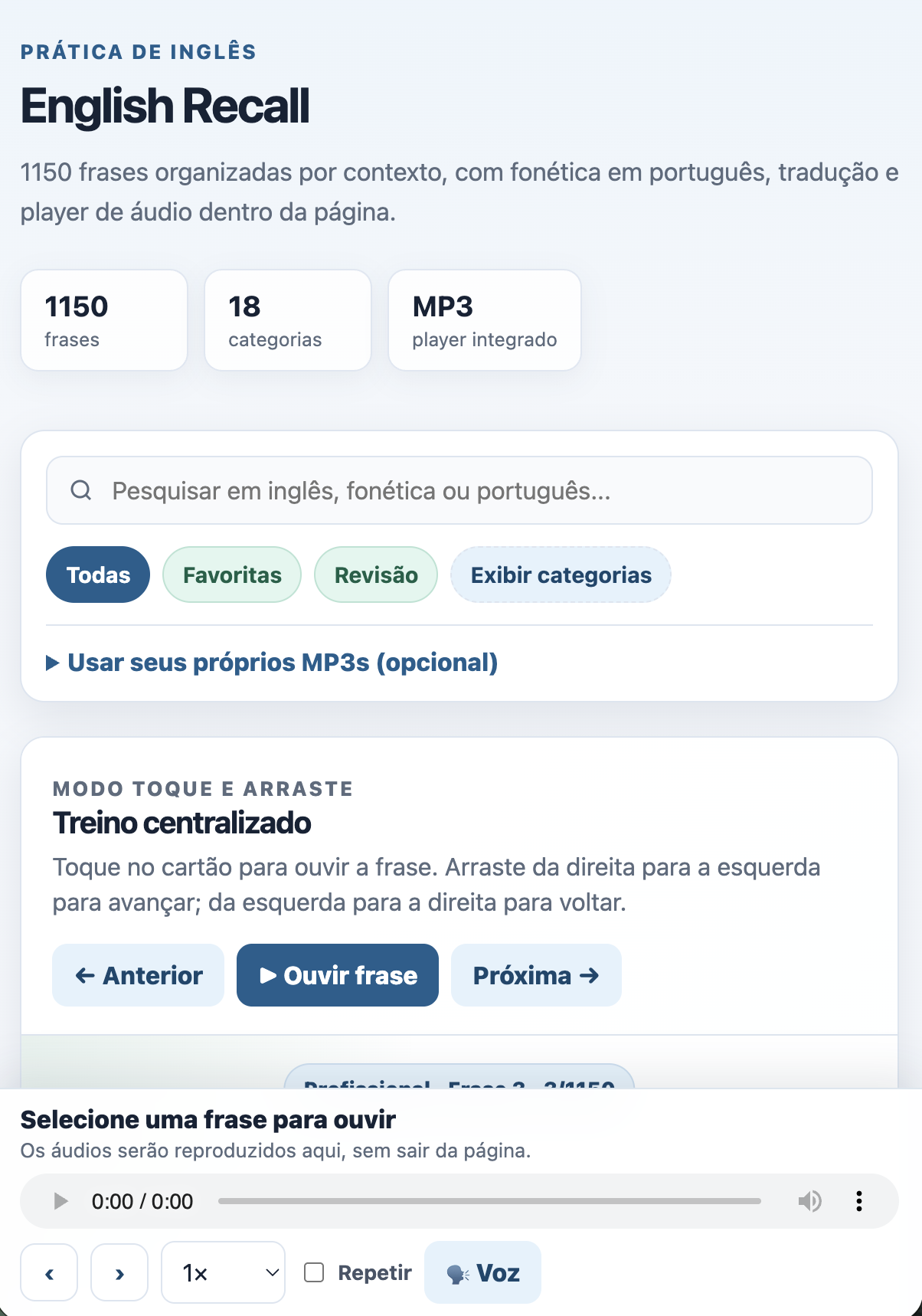Viewport: 922px width, 1316px height.
Task: Click the Ouvir frase play button
Action: click(x=338, y=975)
